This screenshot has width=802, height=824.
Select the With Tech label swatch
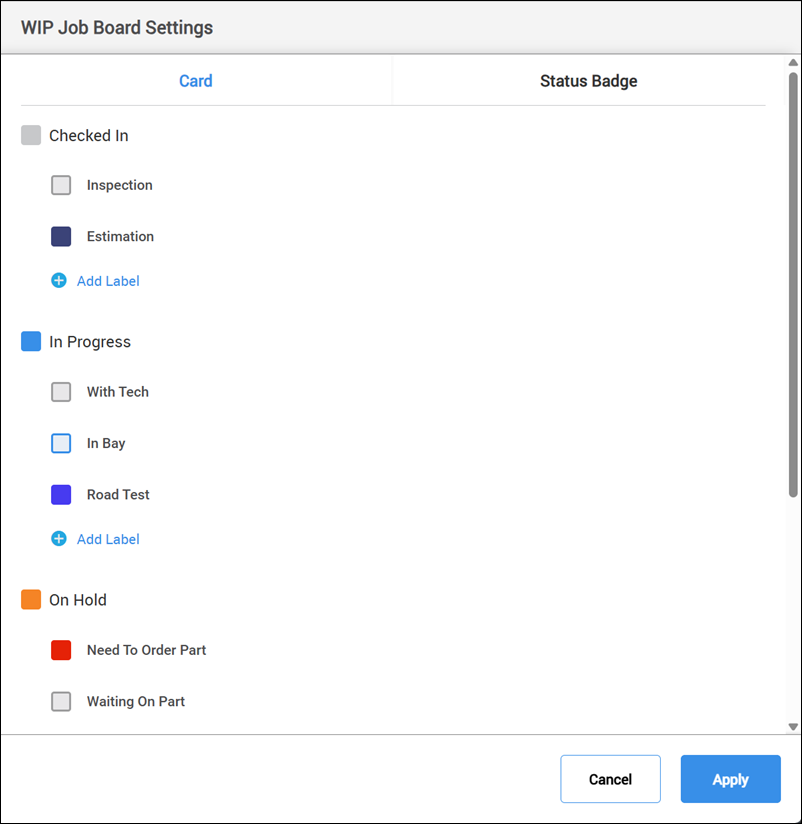pyautogui.click(x=61, y=392)
